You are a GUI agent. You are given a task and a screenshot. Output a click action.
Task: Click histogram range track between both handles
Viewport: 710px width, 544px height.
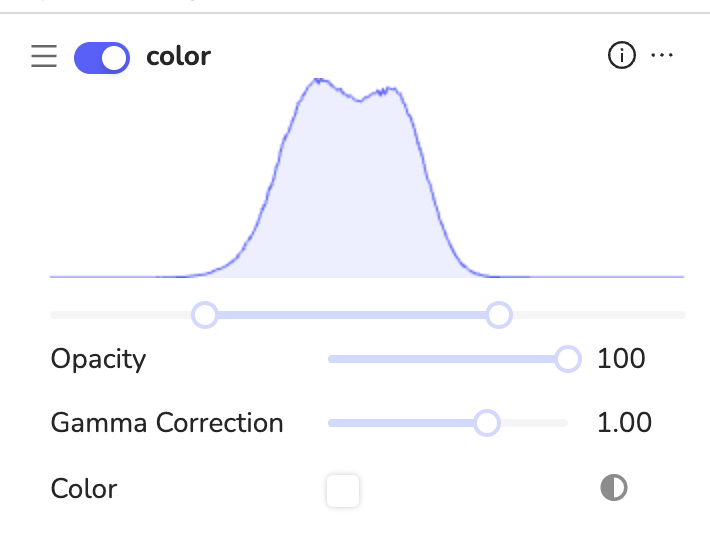[350, 315]
